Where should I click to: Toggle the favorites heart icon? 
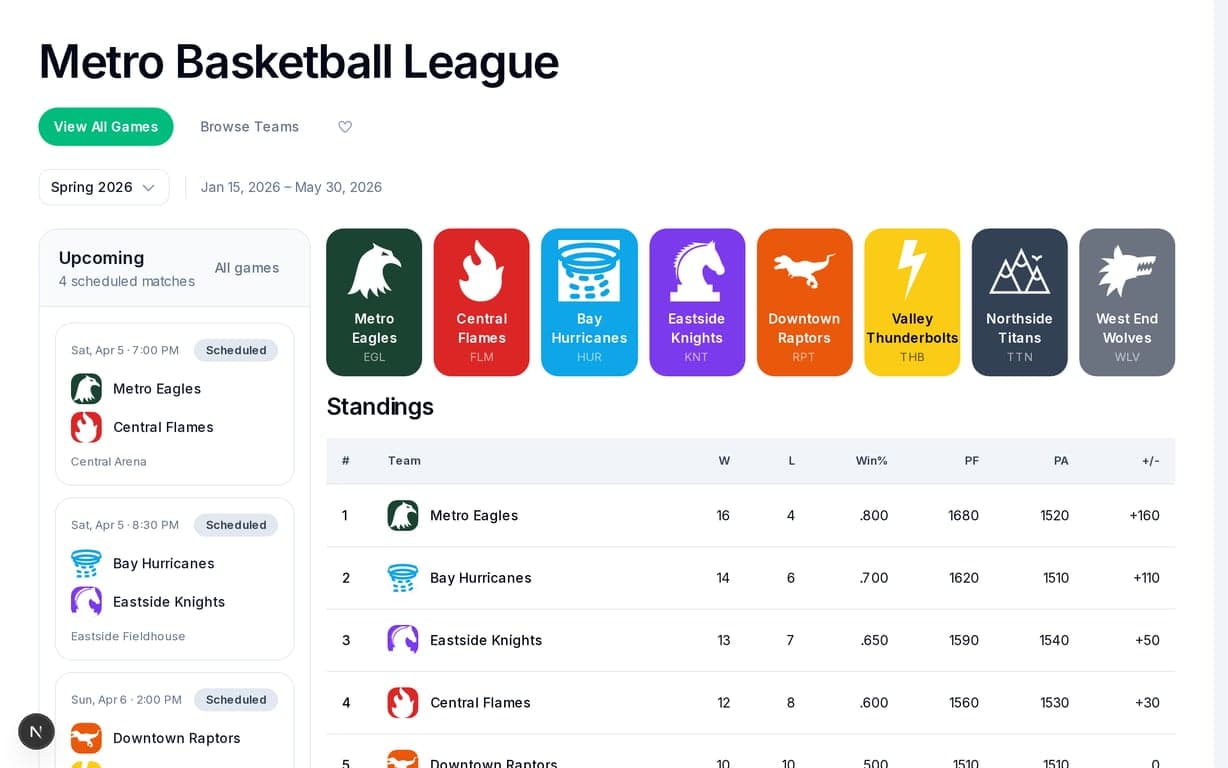pyautogui.click(x=345, y=126)
